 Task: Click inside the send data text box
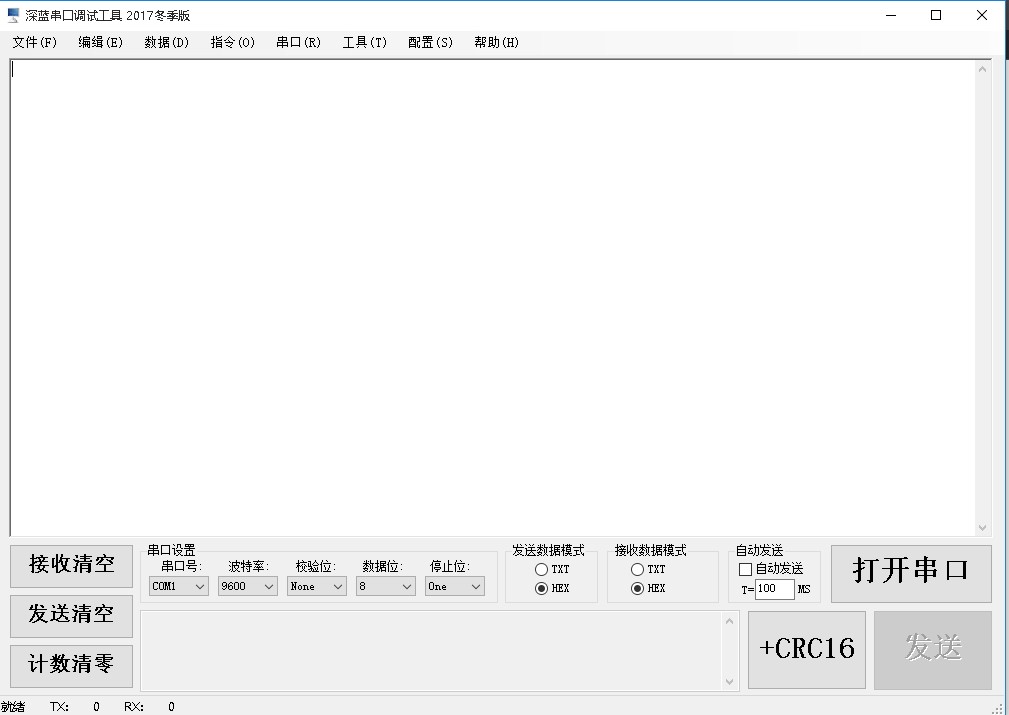coord(431,651)
